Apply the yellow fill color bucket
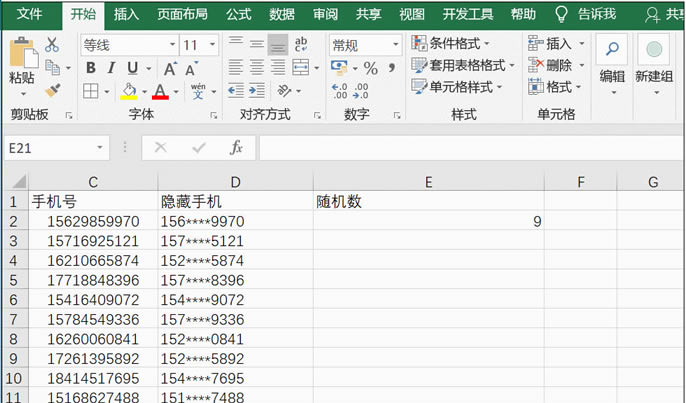Viewport: 686px width, 403px height. [128, 91]
